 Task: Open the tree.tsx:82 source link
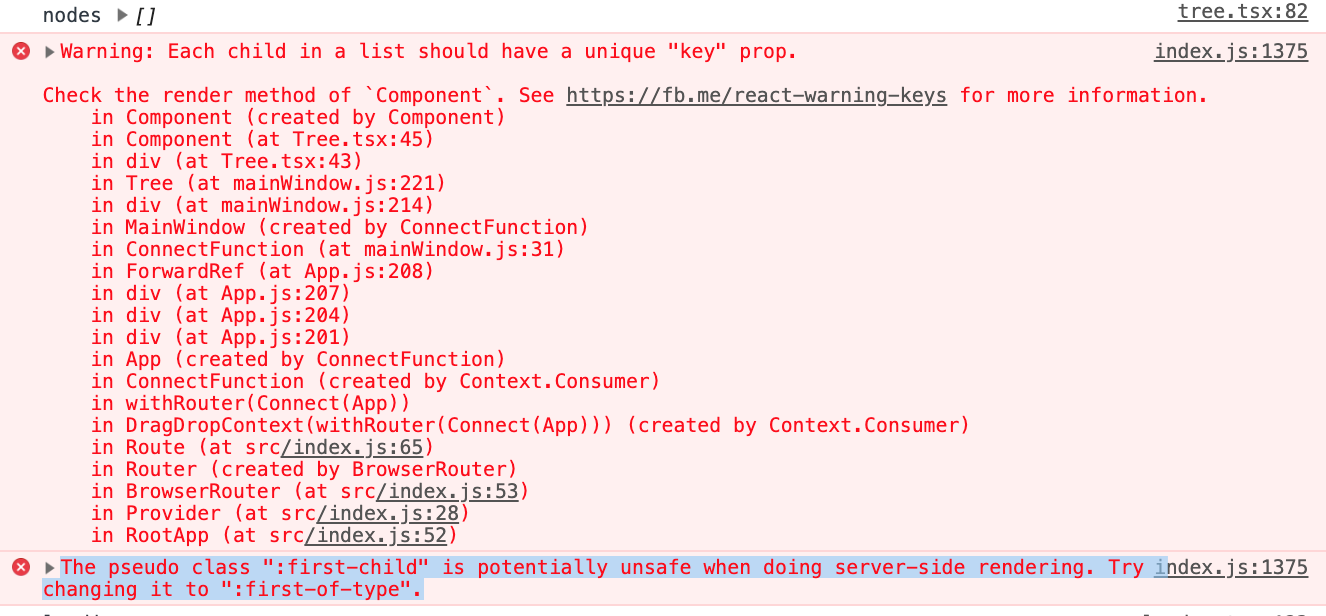pyautogui.click(x=1243, y=13)
